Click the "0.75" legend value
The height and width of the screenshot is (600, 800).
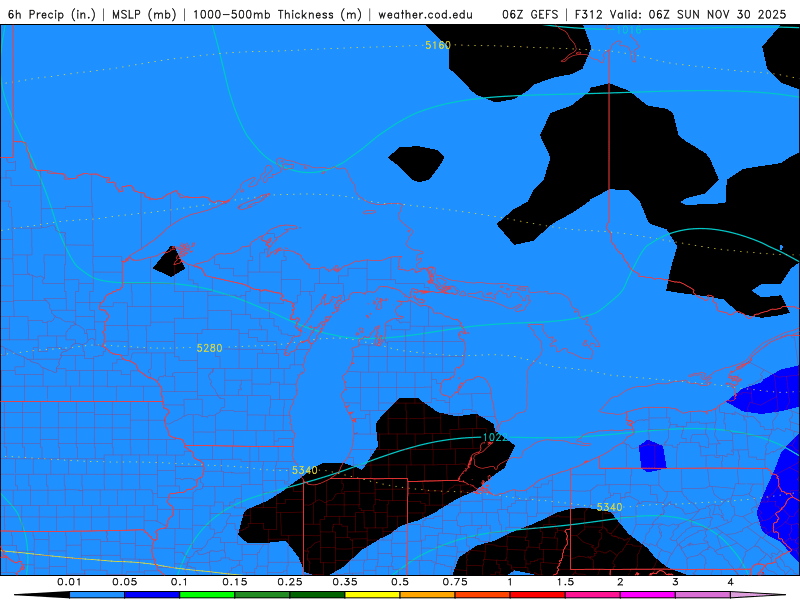pyautogui.click(x=455, y=582)
